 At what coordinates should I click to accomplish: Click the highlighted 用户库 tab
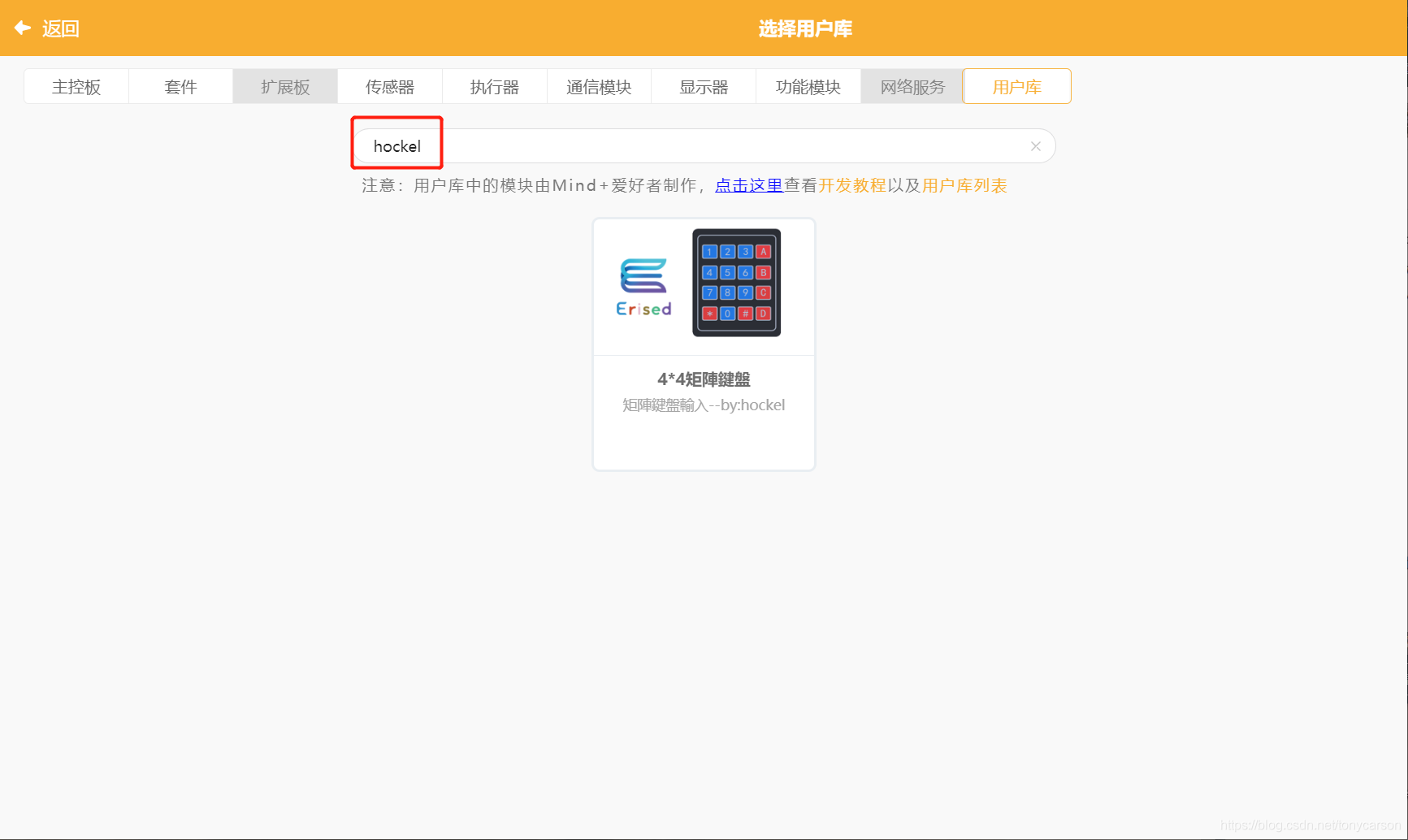[1016, 86]
